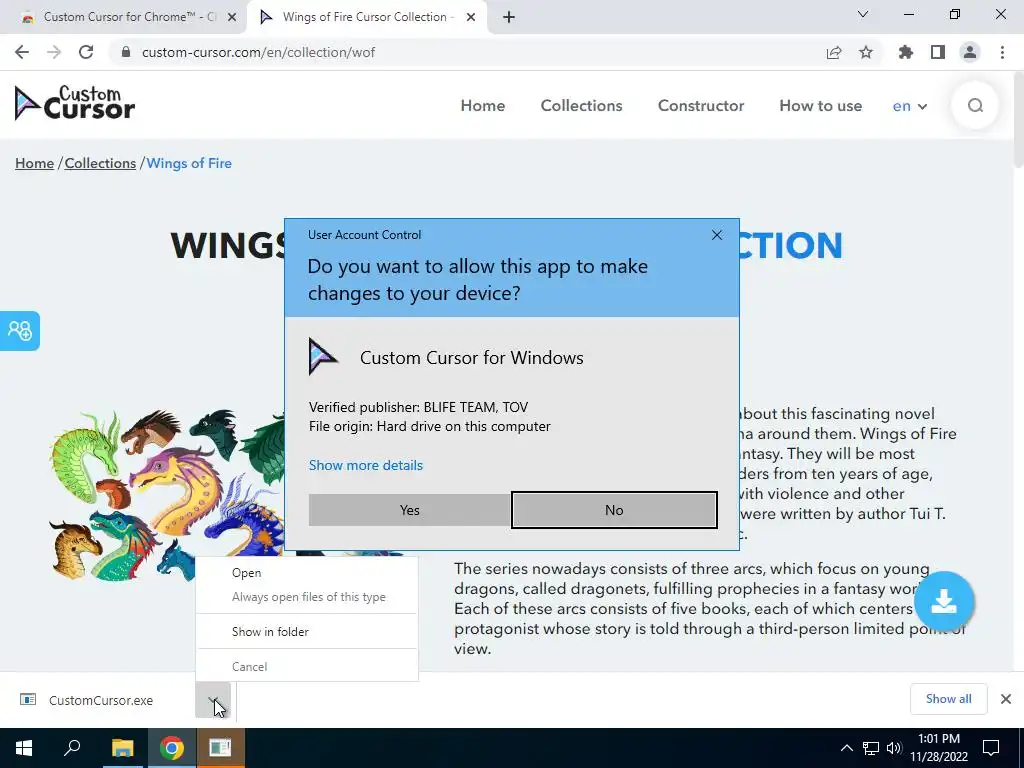Click the Chrome tab search chevron

click(x=863, y=14)
